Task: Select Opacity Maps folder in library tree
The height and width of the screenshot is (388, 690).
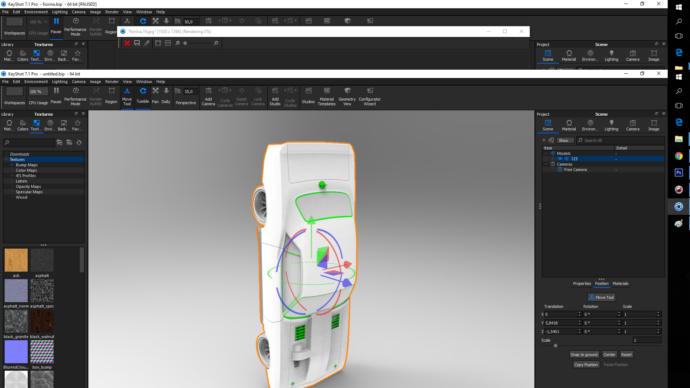Action: tap(29, 187)
